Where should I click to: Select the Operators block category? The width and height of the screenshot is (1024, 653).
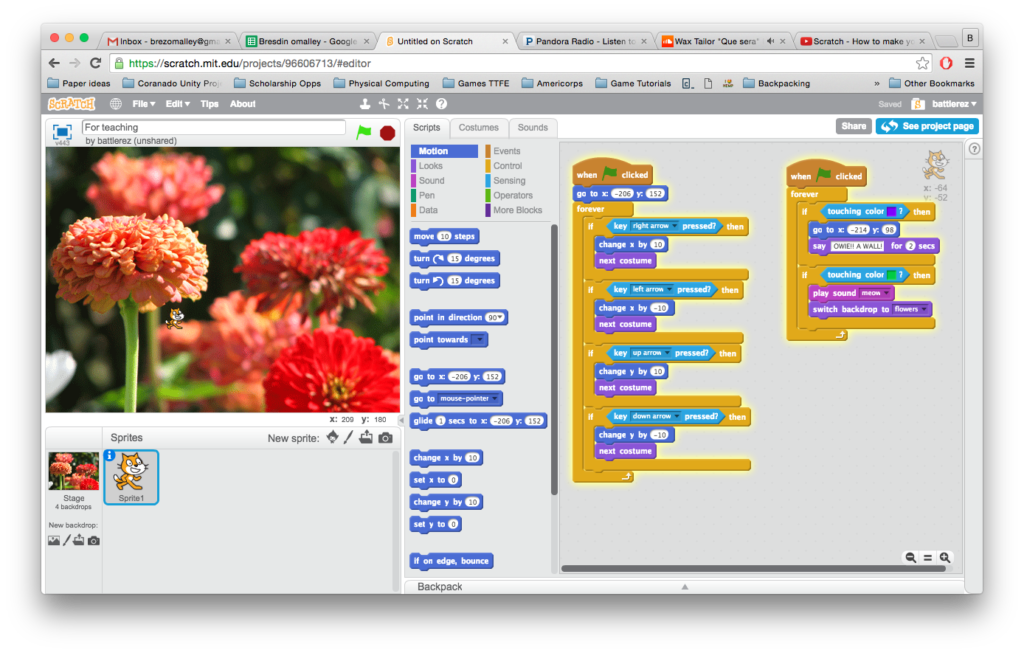513,195
